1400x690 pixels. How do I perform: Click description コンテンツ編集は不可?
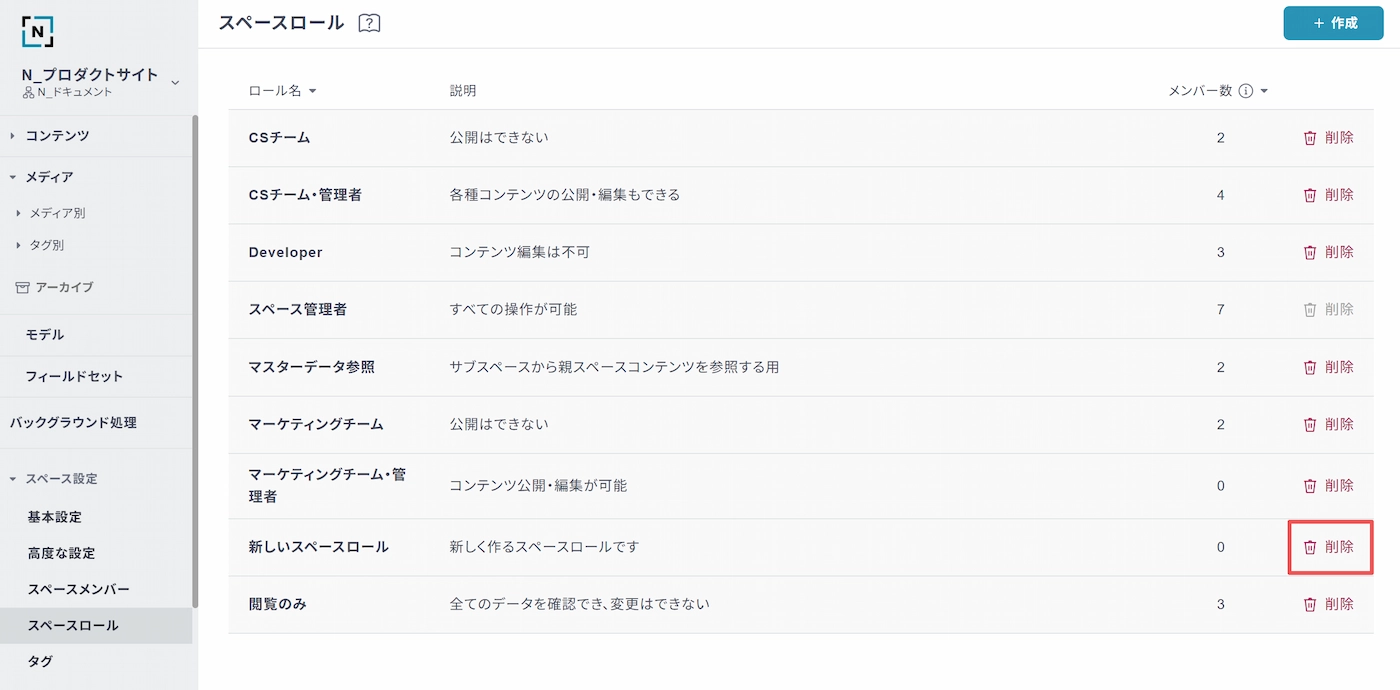[x=520, y=252]
